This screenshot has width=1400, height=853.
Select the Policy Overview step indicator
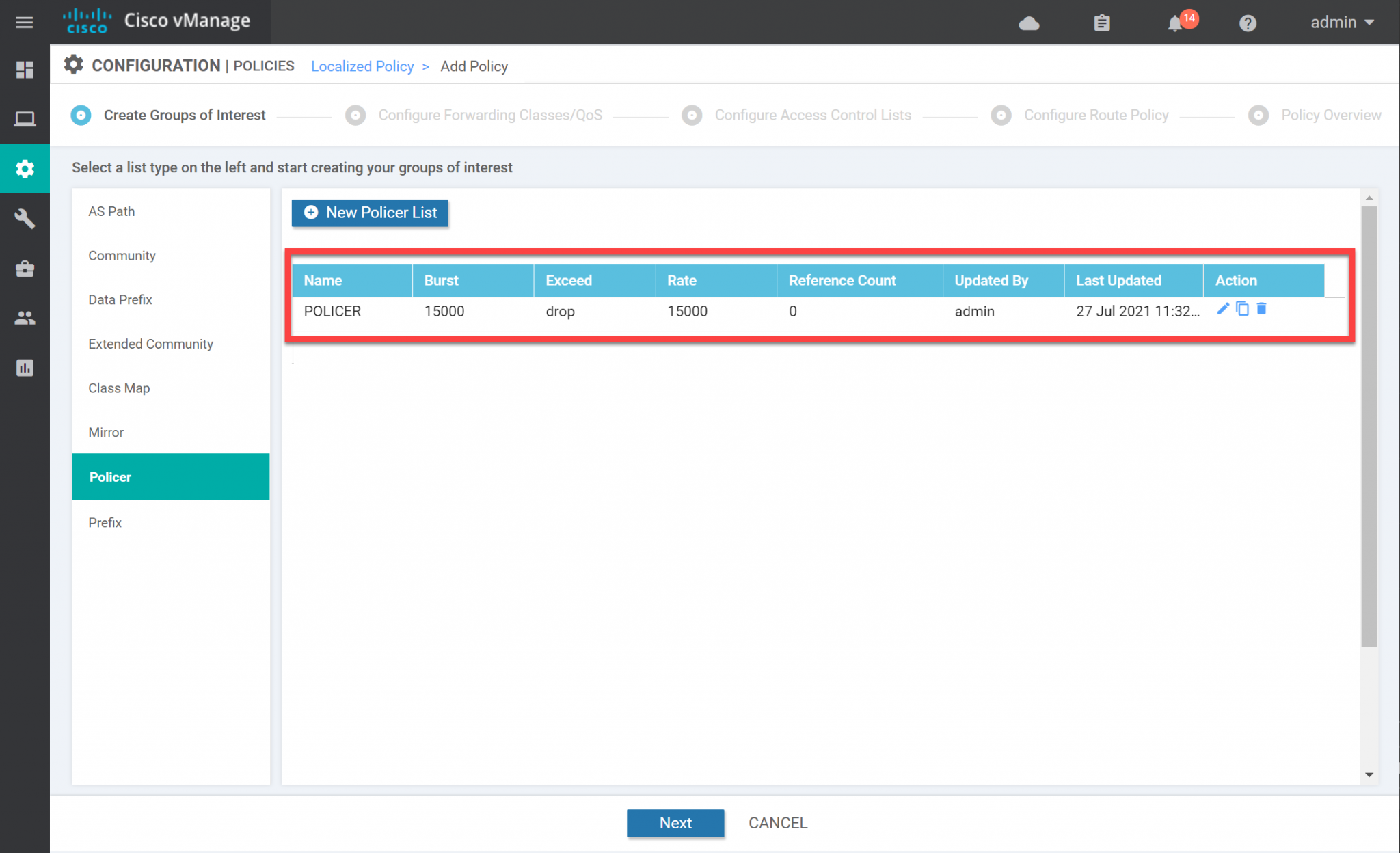(x=1259, y=115)
